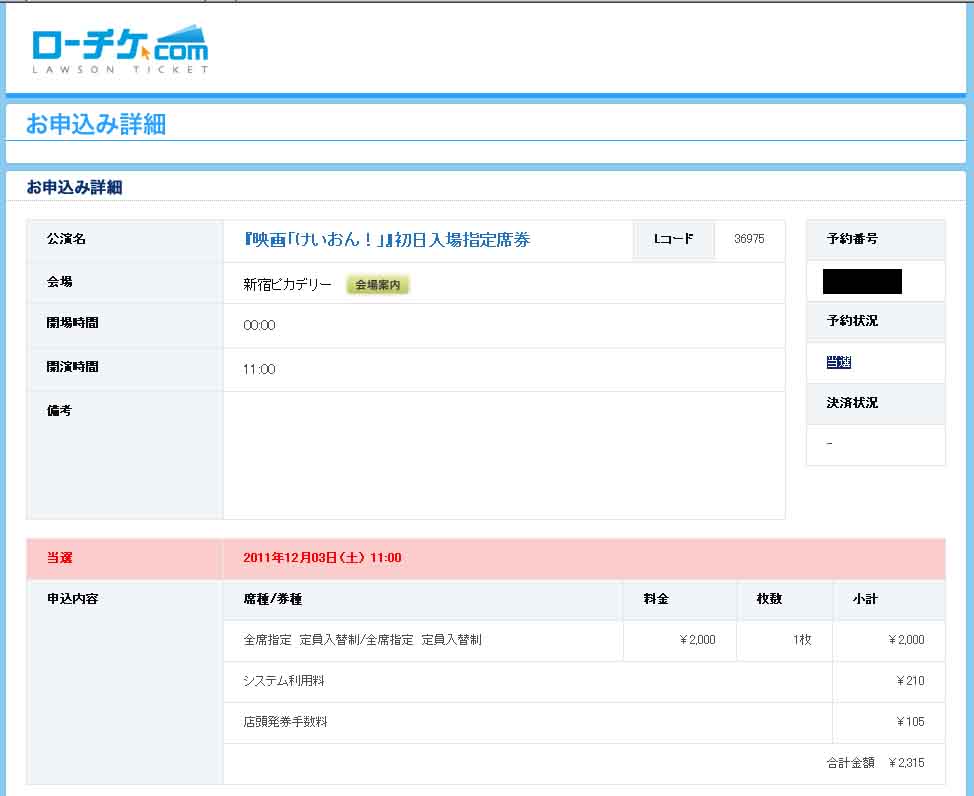Click the venue name 新宿ピカデリー
The height and width of the screenshot is (796, 974).
click(287, 285)
